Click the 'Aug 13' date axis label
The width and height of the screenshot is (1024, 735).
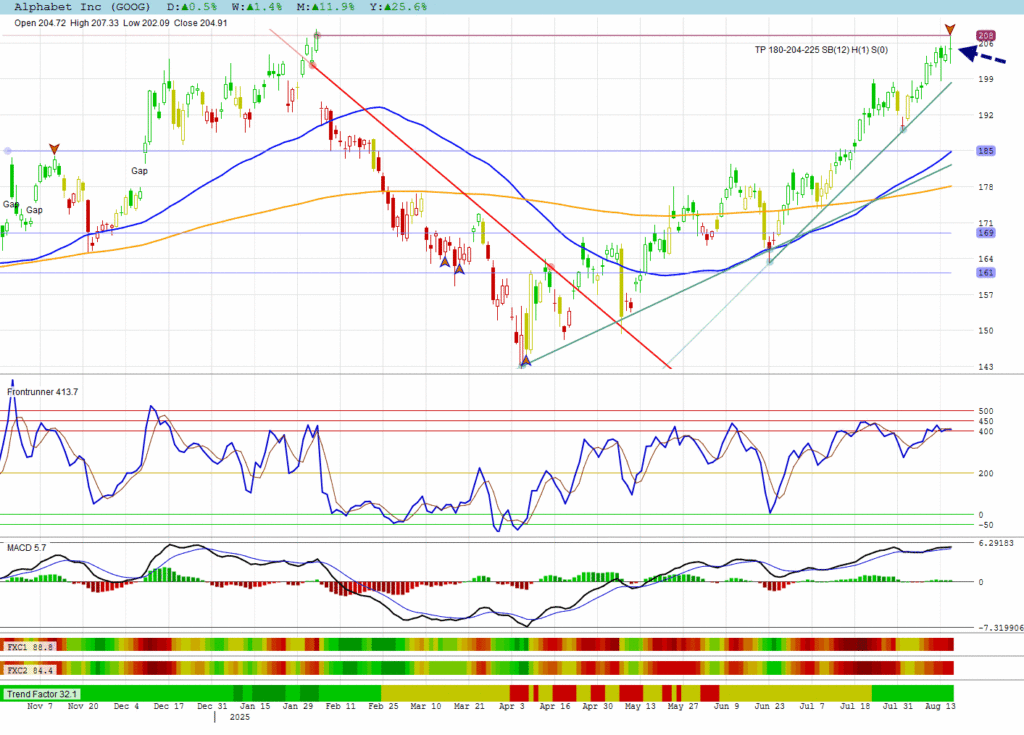940,706
